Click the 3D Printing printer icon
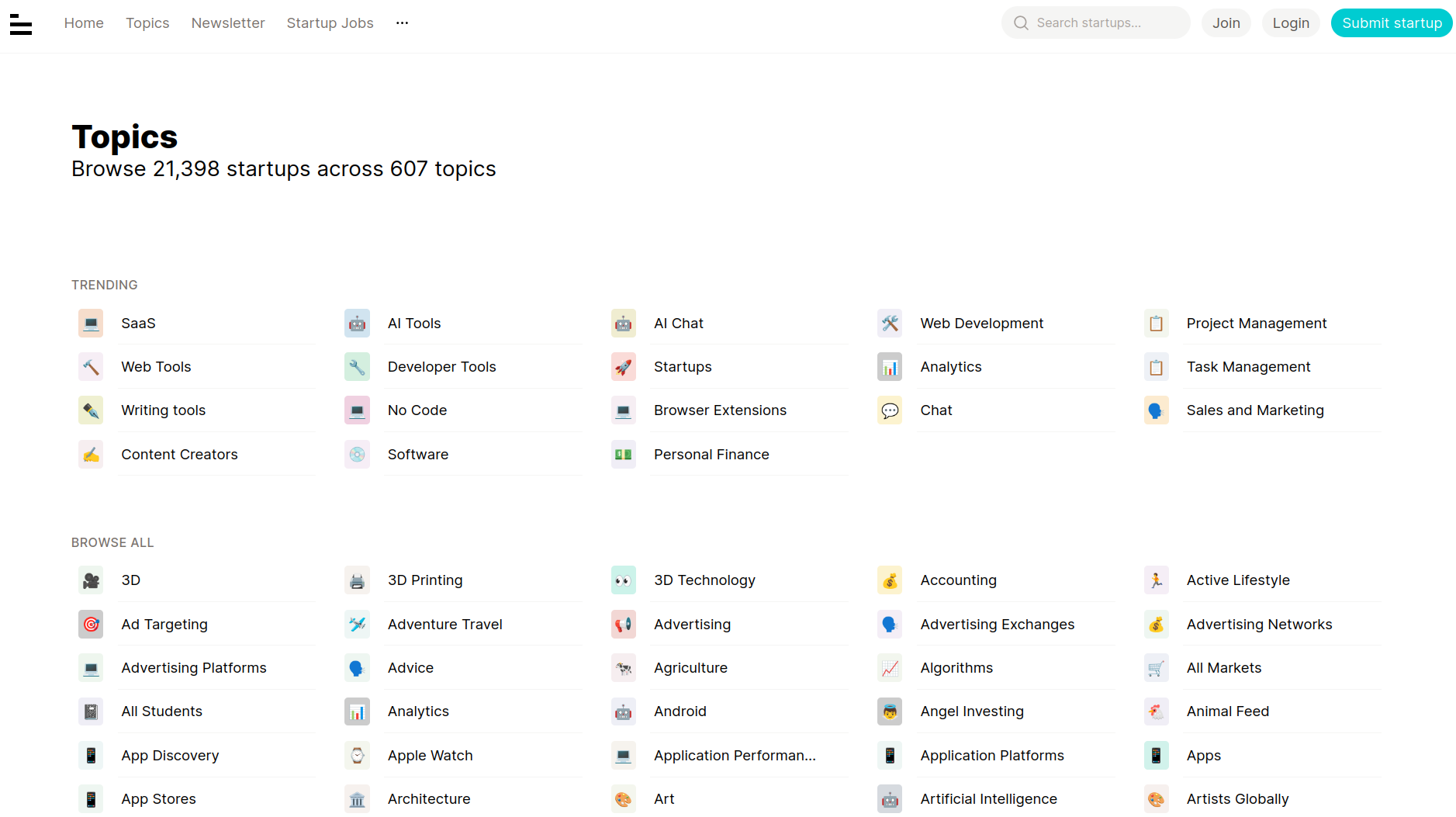This screenshot has width=1456, height=817. (x=357, y=580)
